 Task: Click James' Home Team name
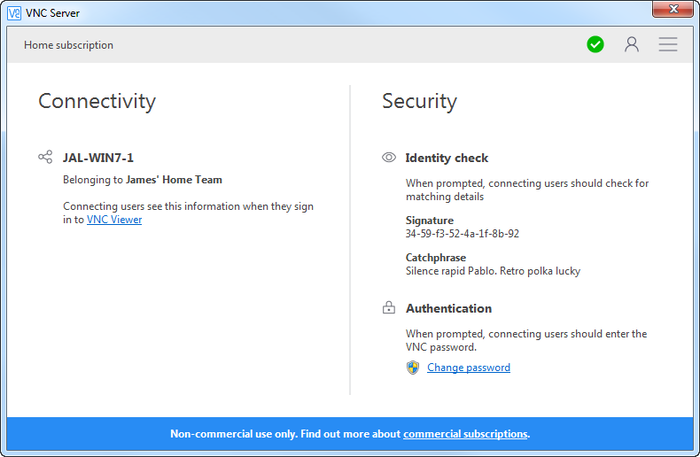coord(174,180)
